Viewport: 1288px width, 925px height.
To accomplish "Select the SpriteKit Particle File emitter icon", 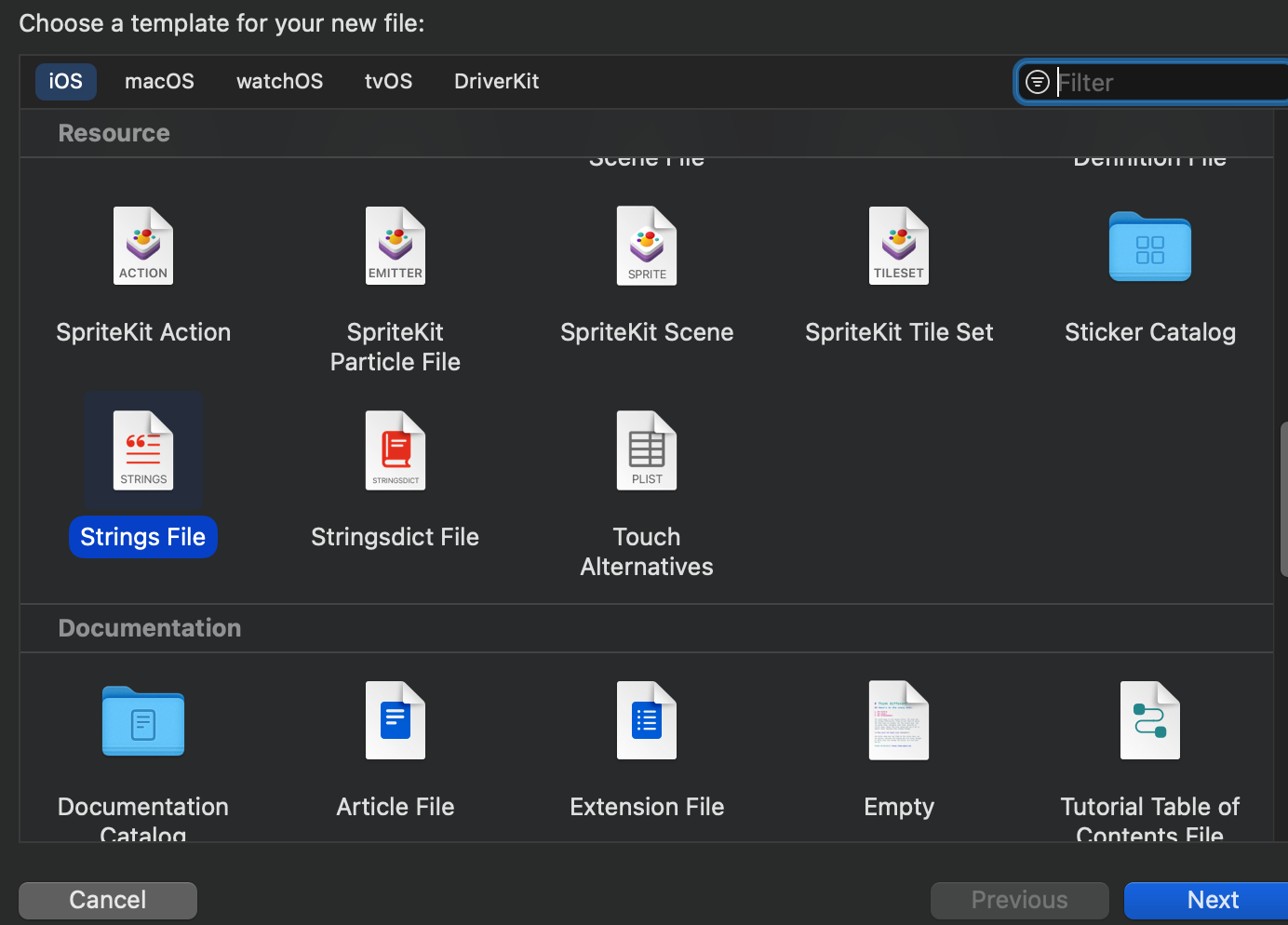I will coord(396,246).
